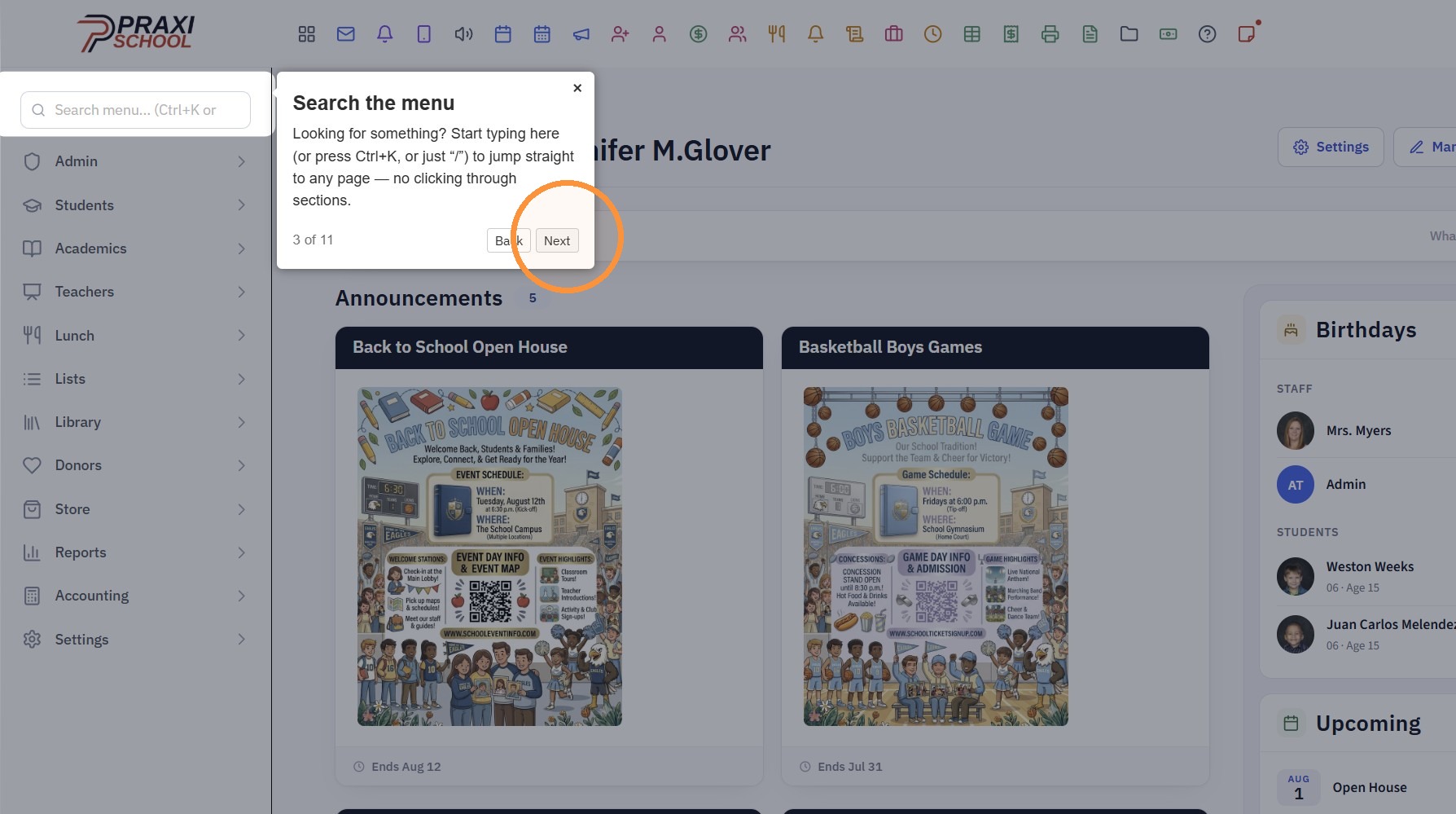Click the orange bell icon
The width and height of the screenshot is (1456, 814).
click(x=815, y=34)
